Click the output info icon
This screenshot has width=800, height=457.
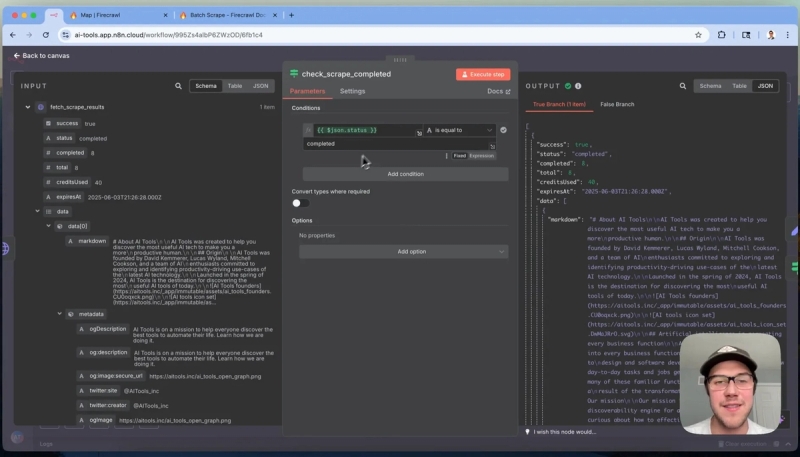(578, 86)
